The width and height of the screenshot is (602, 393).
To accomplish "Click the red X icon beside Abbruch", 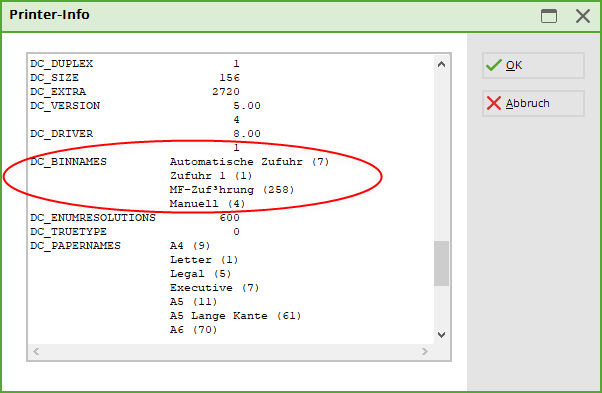I will tap(494, 103).
